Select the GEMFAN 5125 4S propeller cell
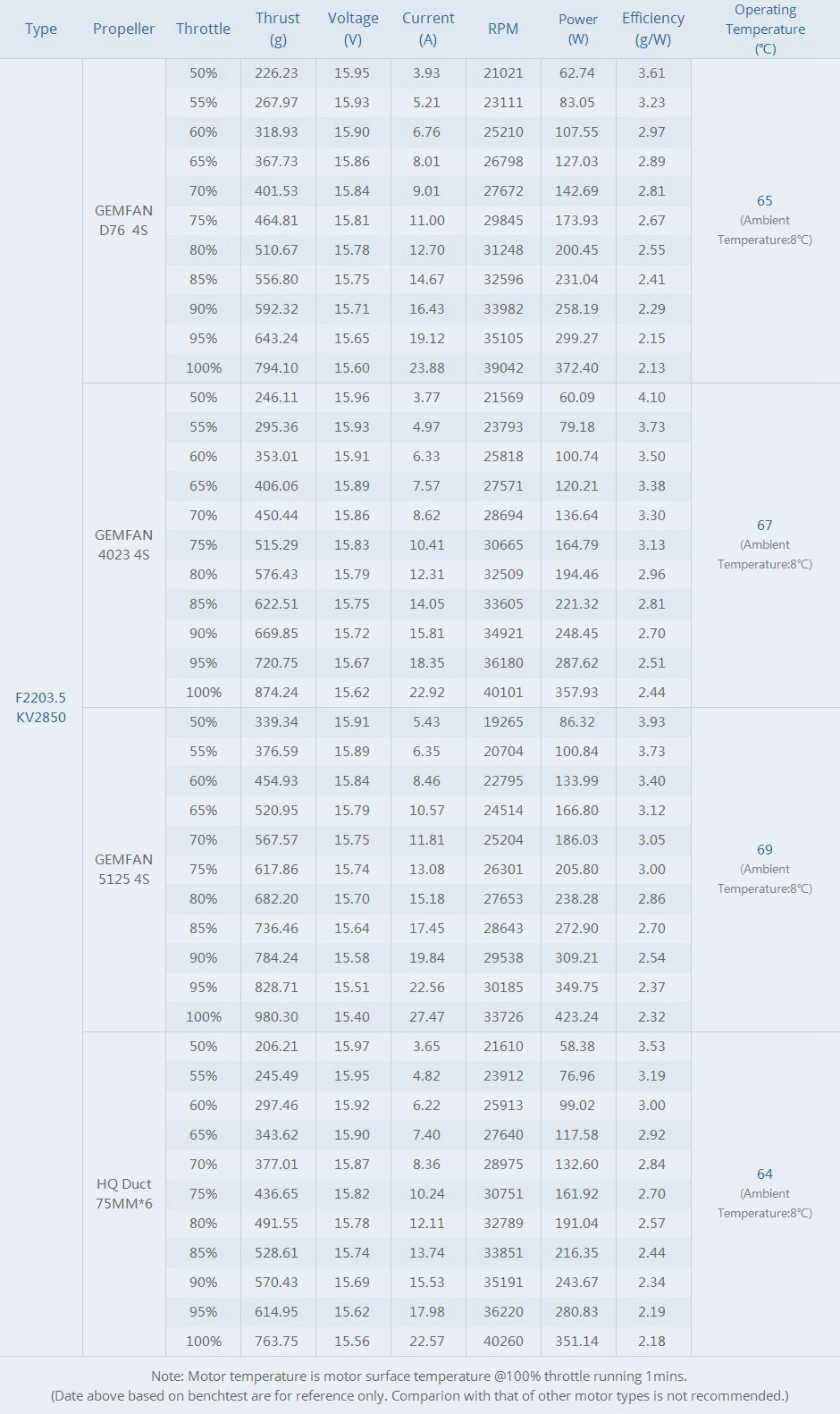The image size is (840, 1414). tap(123, 869)
